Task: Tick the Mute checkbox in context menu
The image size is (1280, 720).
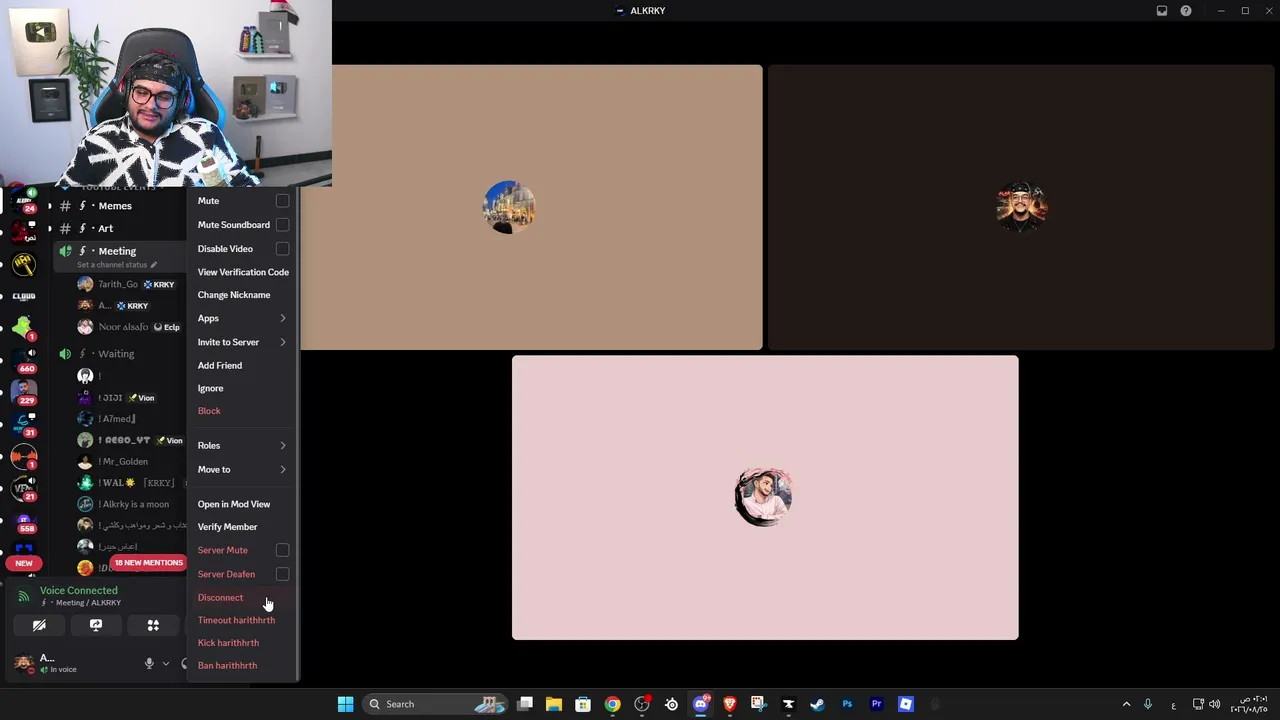Action: [282, 201]
